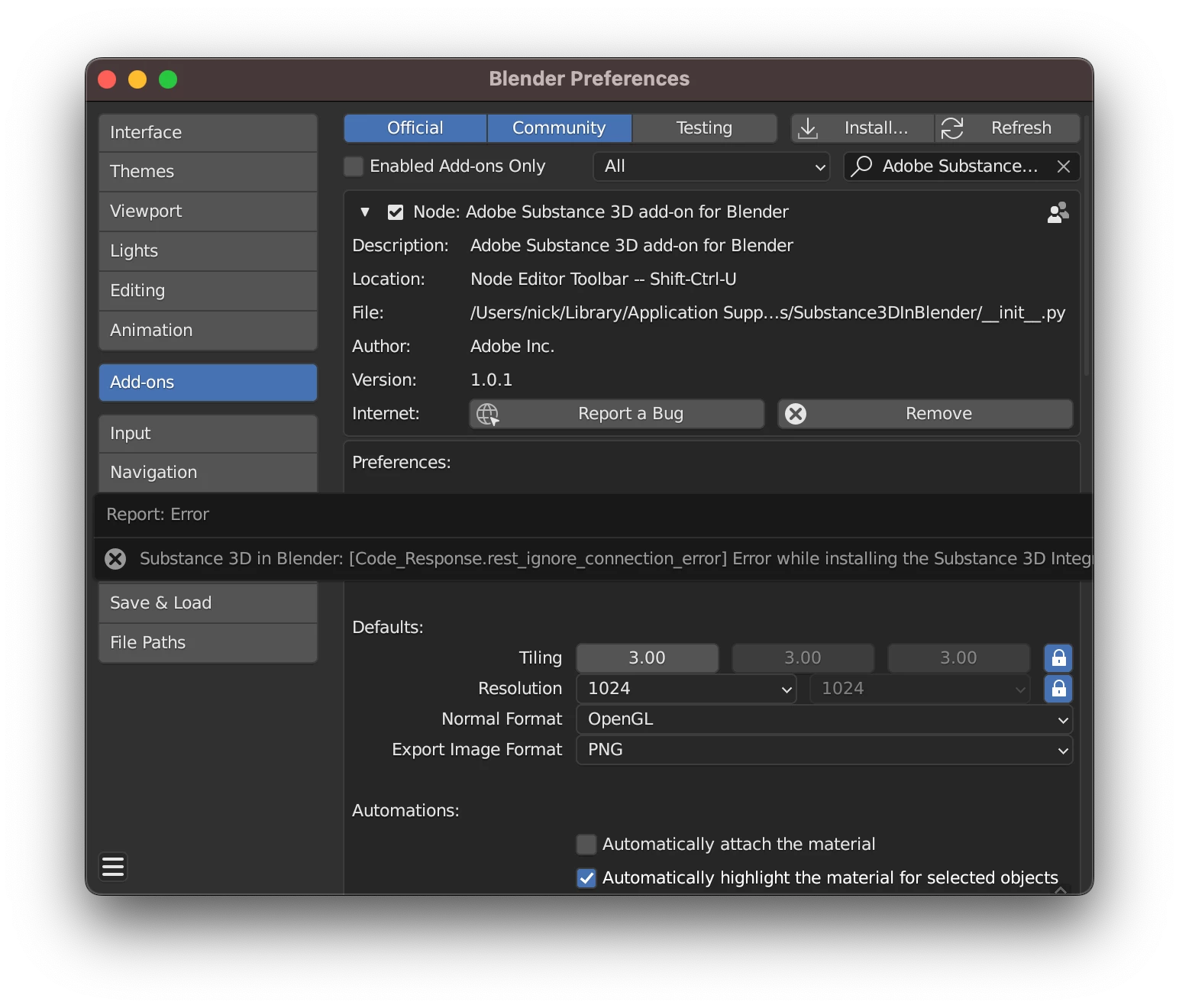The image size is (1179, 1008).
Task: Enable Automatically attach the material
Action: pos(586,845)
